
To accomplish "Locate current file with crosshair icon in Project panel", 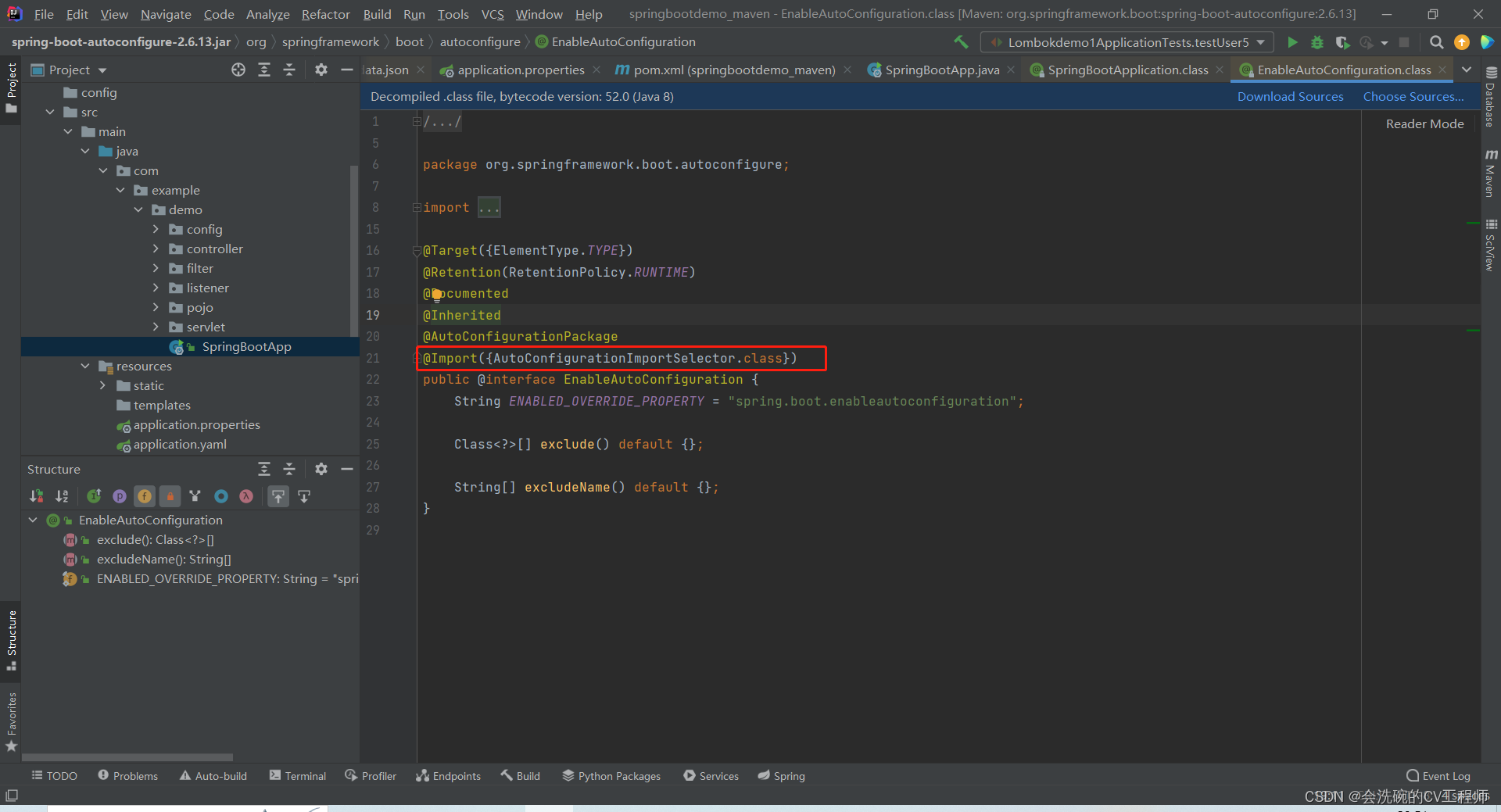I will 238,70.
